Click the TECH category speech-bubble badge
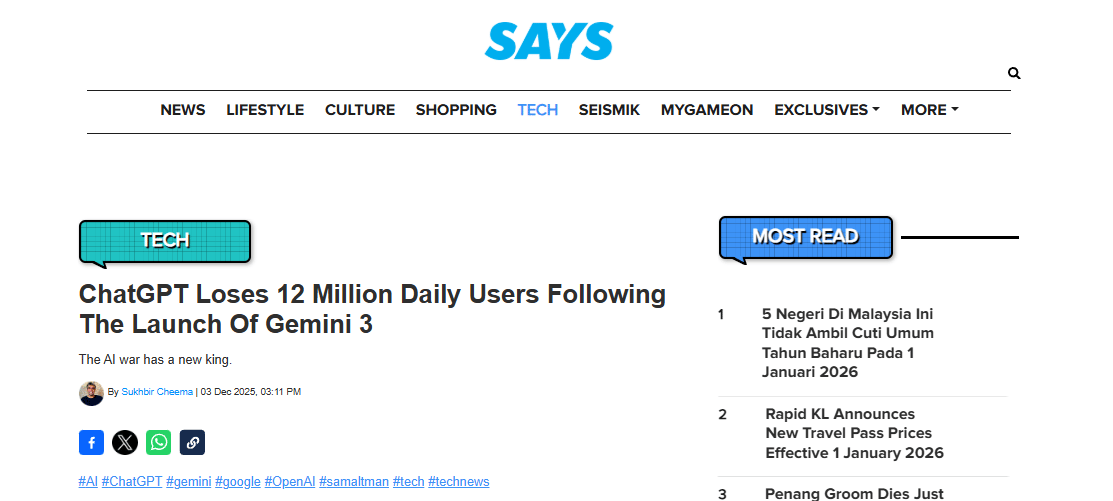1113x501 pixels. tap(165, 241)
